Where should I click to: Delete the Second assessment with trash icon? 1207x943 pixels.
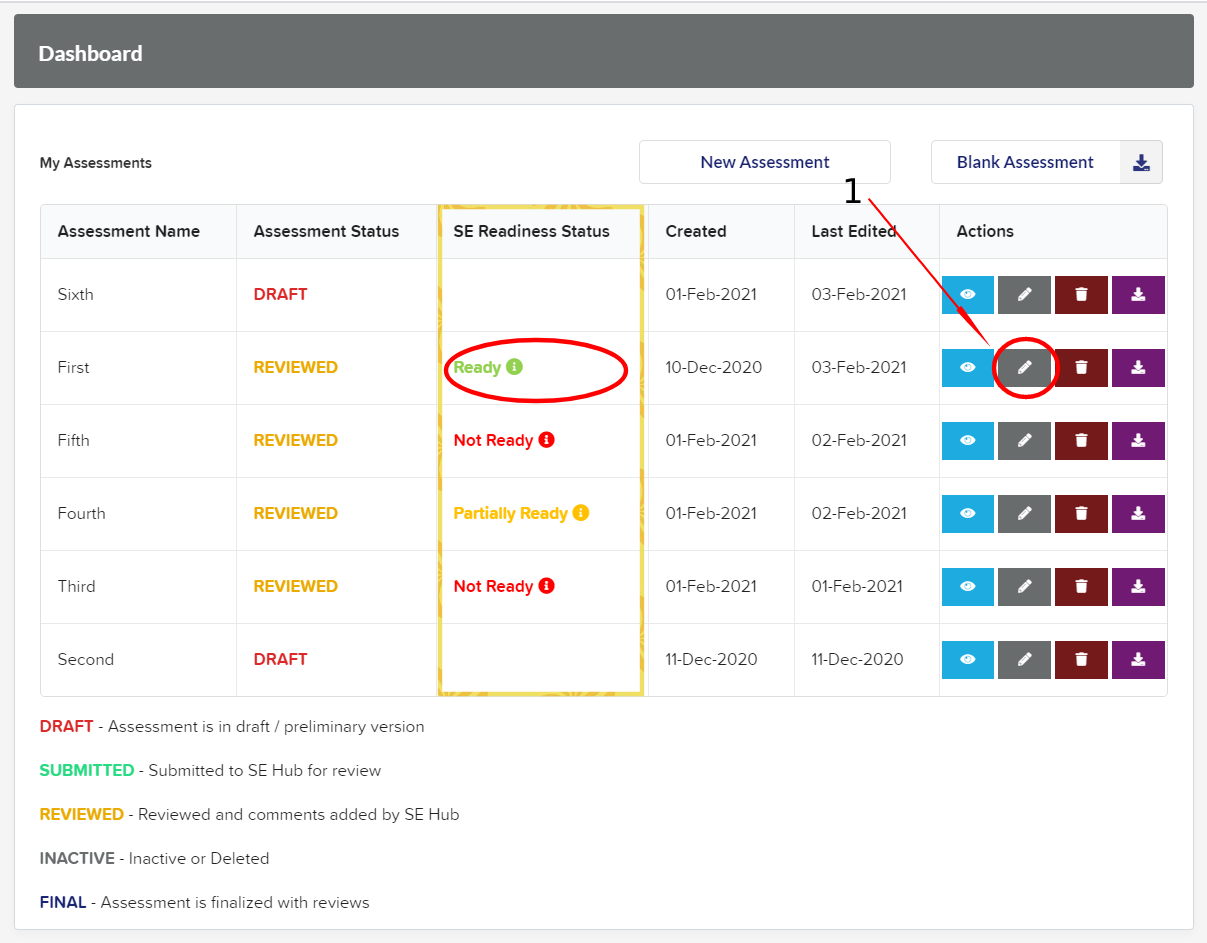click(1081, 660)
